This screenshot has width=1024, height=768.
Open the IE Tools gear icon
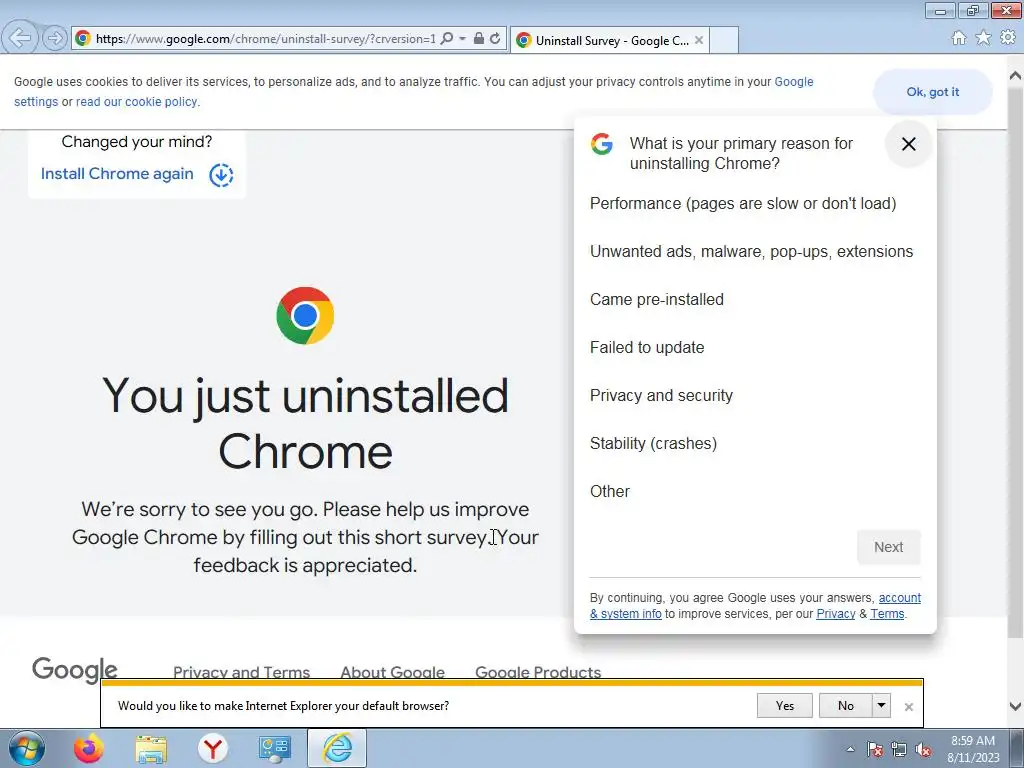1008,38
